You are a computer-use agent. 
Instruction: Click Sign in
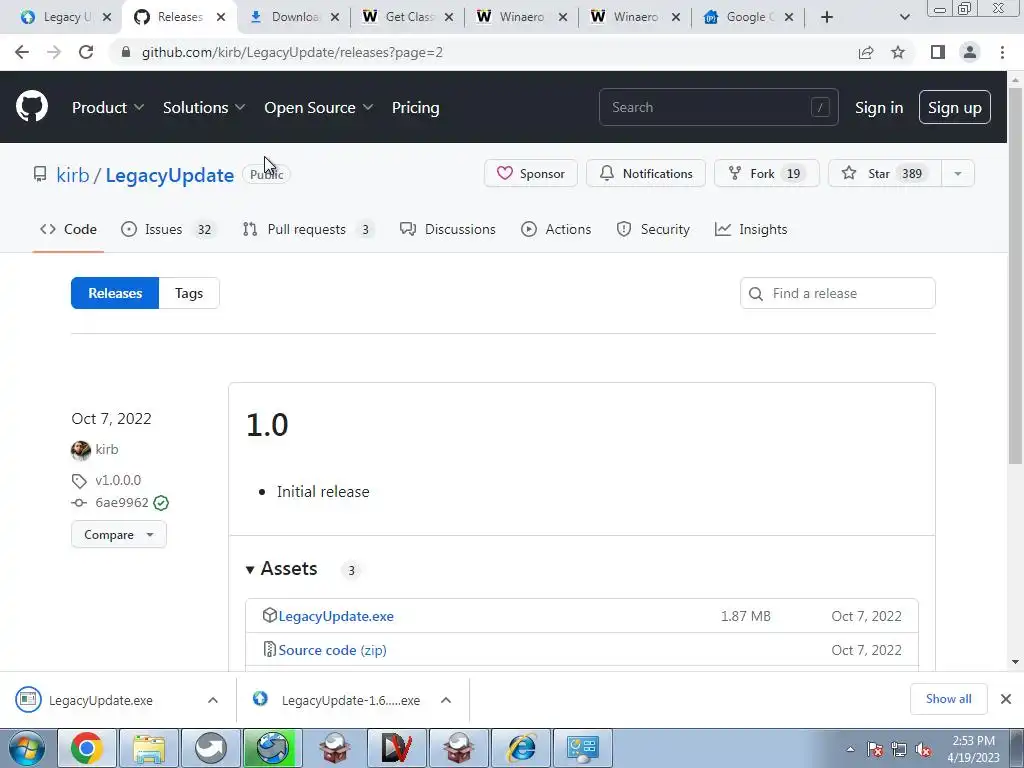[x=879, y=107]
